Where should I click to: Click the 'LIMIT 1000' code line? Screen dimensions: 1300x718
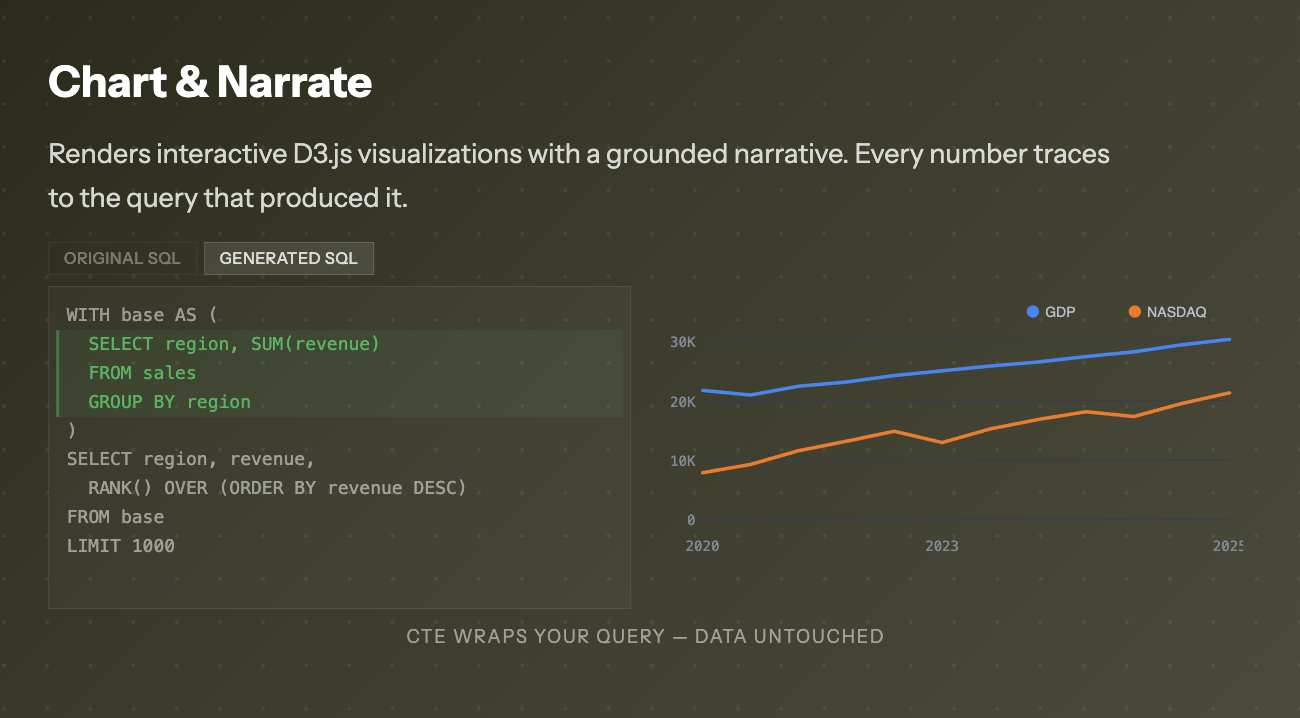[x=120, y=546]
